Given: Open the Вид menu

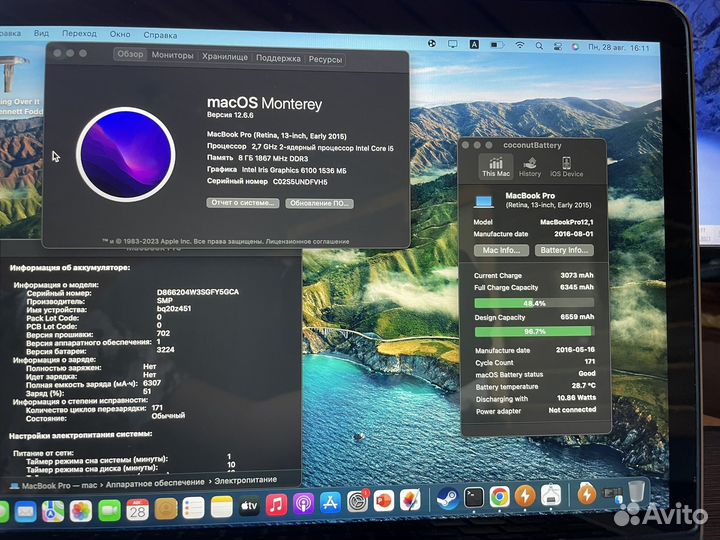Looking at the screenshot, I should [41, 33].
